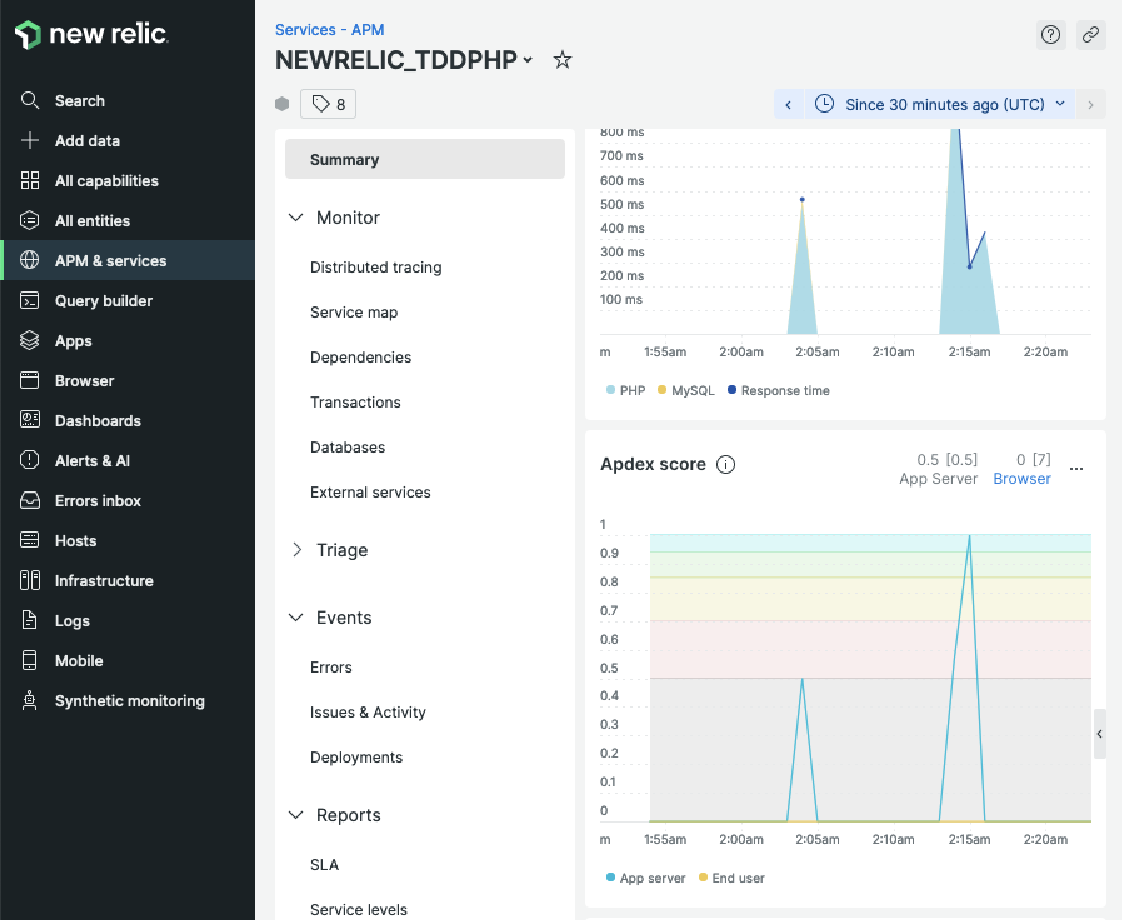Open help question mark icon
Screen dimensions: 1122x920
(1050, 34)
